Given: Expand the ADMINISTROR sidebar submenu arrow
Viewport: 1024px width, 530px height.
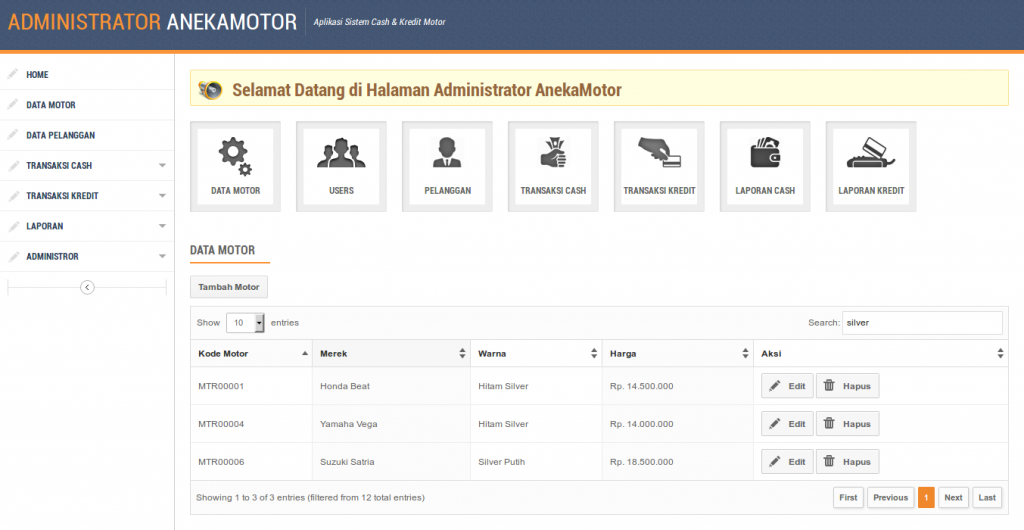Looking at the screenshot, I should [x=163, y=257].
